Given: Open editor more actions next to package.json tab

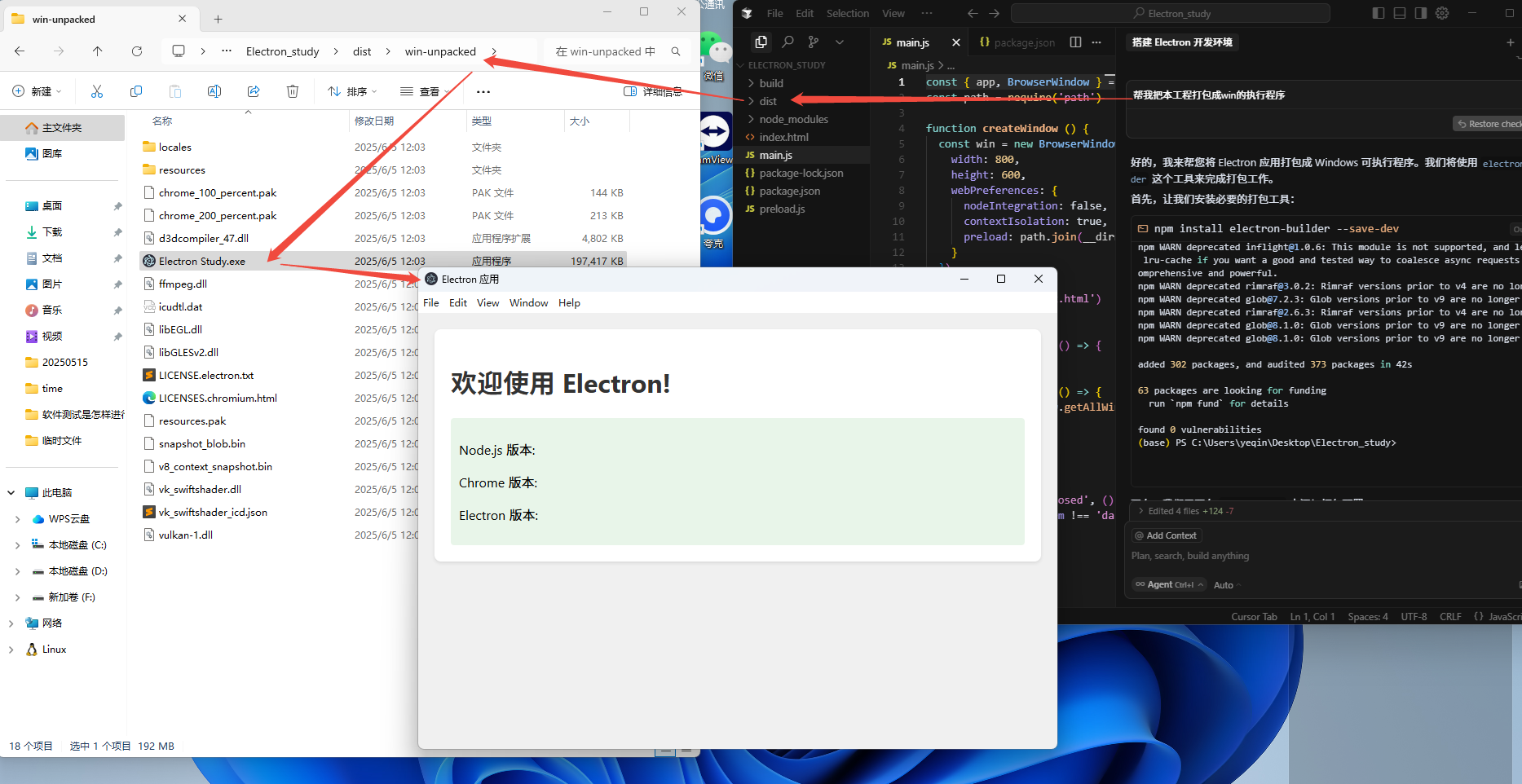Looking at the screenshot, I should pos(1096,42).
